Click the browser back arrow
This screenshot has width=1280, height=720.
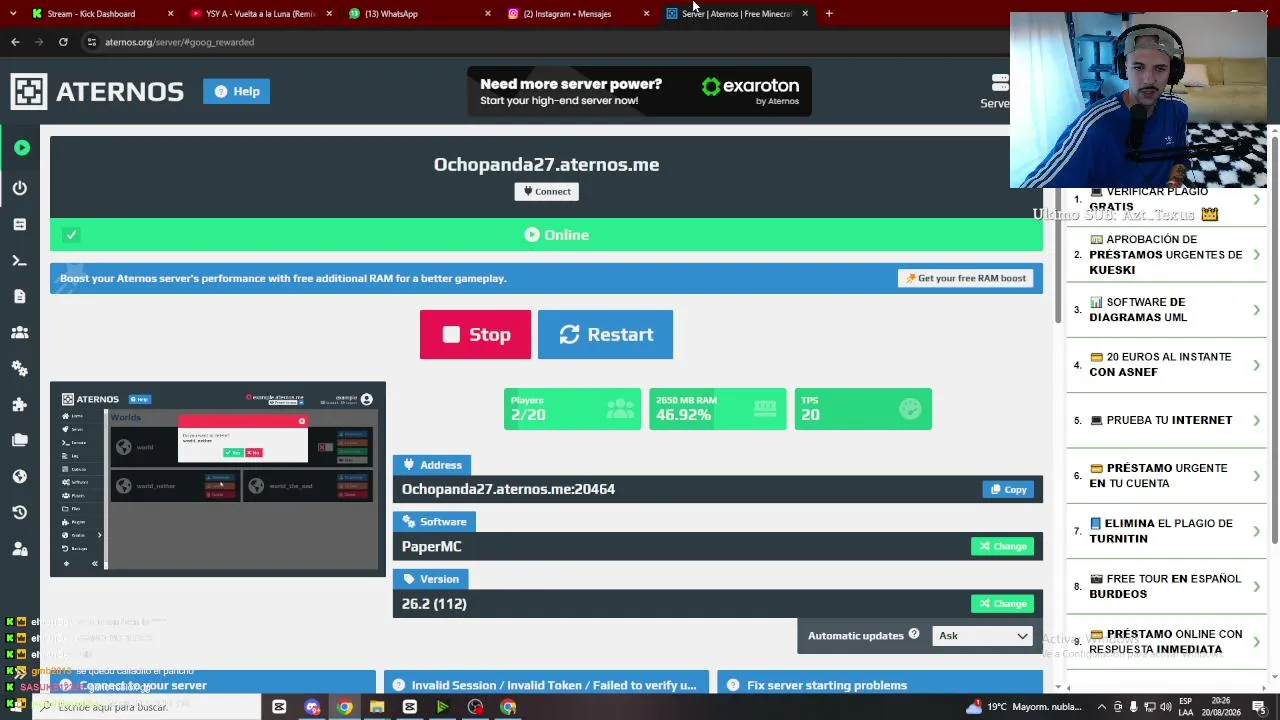point(15,42)
